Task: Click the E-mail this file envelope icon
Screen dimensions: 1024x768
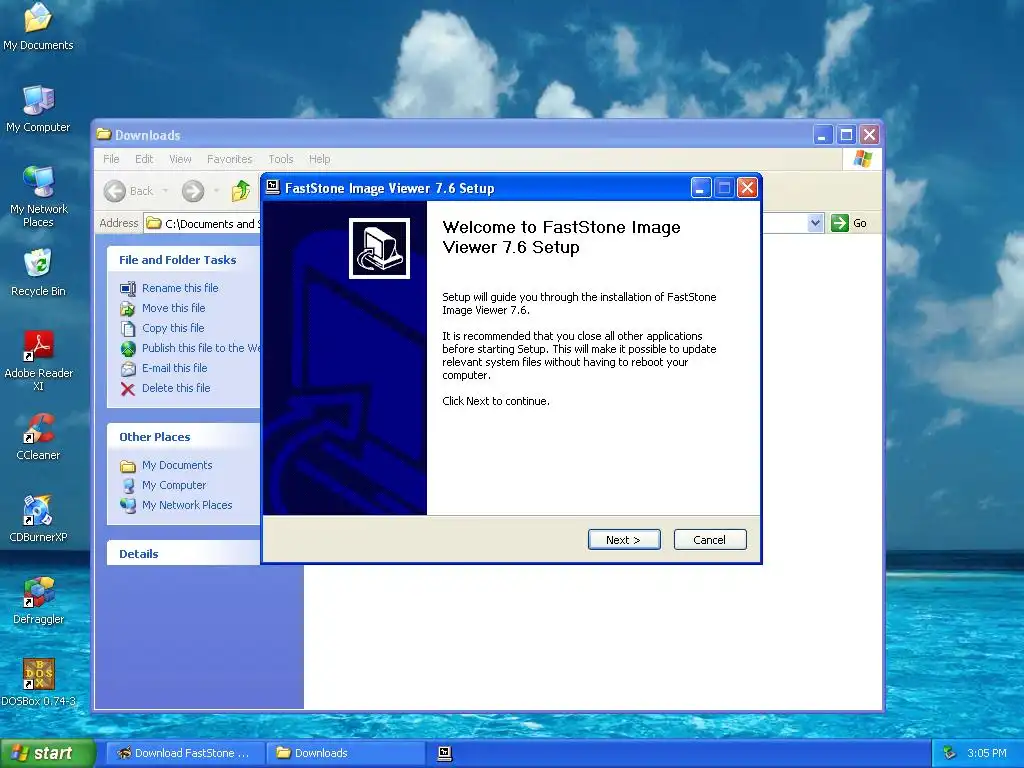Action: click(x=128, y=368)
